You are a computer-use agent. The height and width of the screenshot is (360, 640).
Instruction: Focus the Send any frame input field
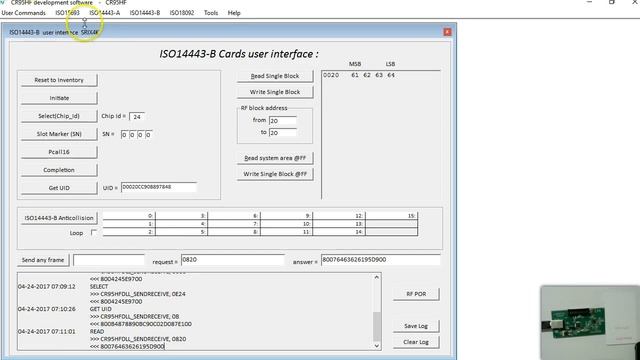click(109, 260)
